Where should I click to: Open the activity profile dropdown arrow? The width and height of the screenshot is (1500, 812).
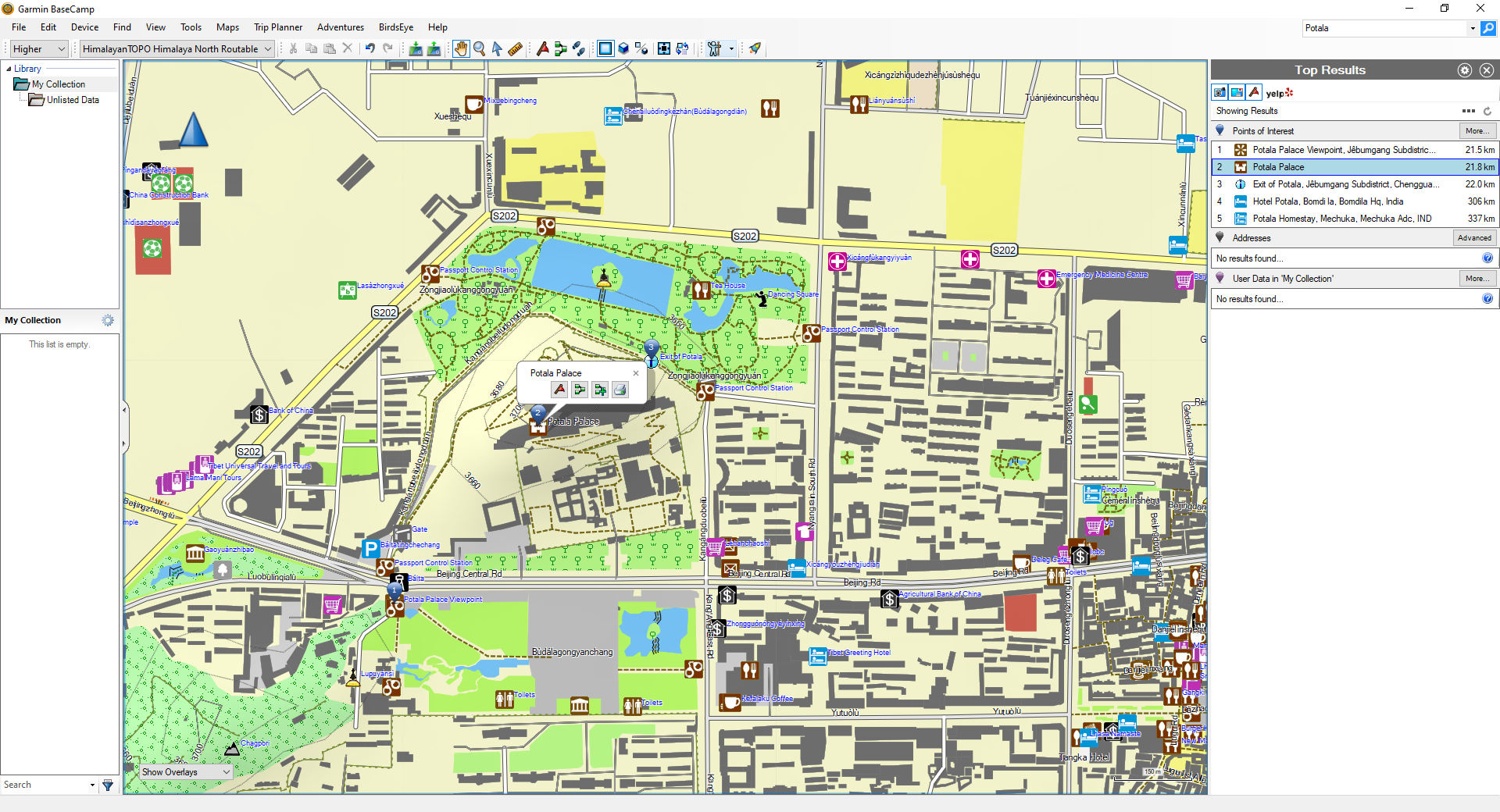pos(731,48)
